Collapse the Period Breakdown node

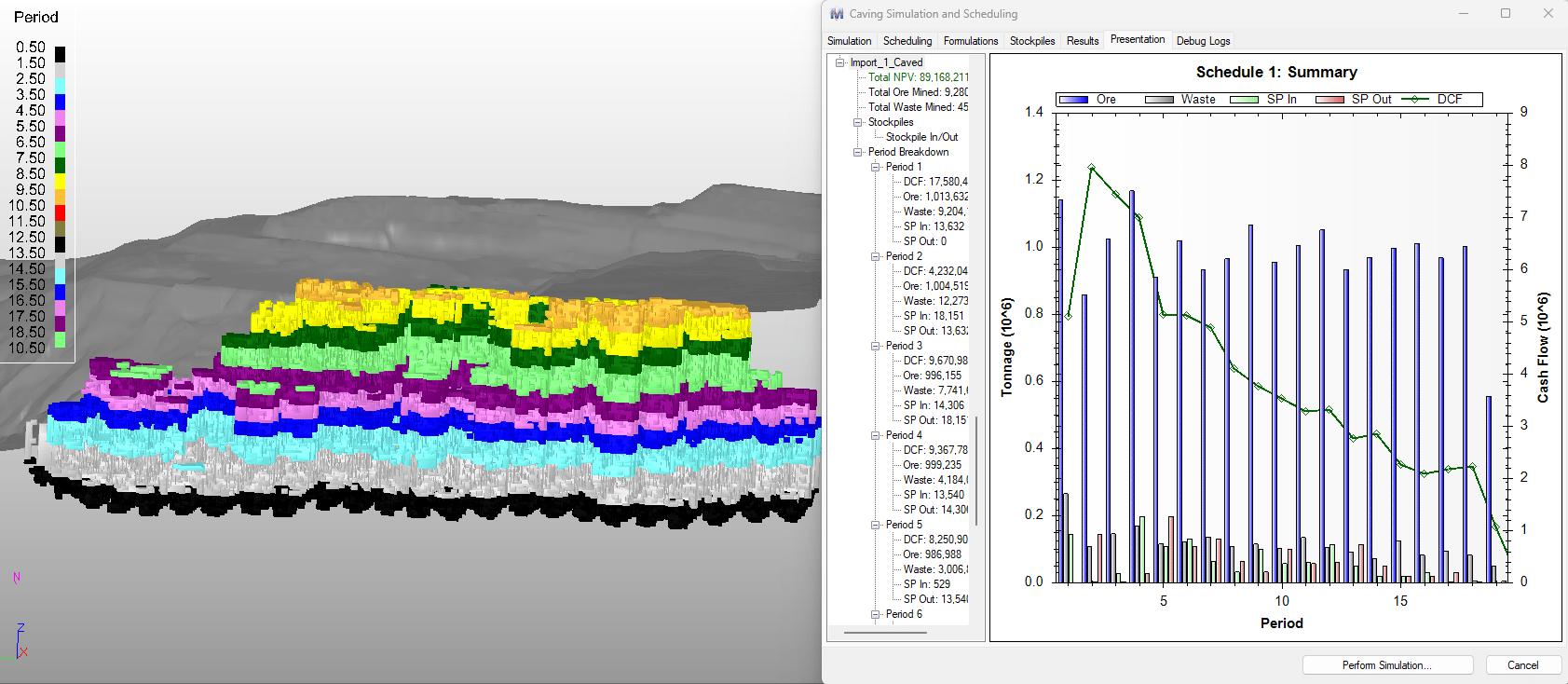point(858,152)
